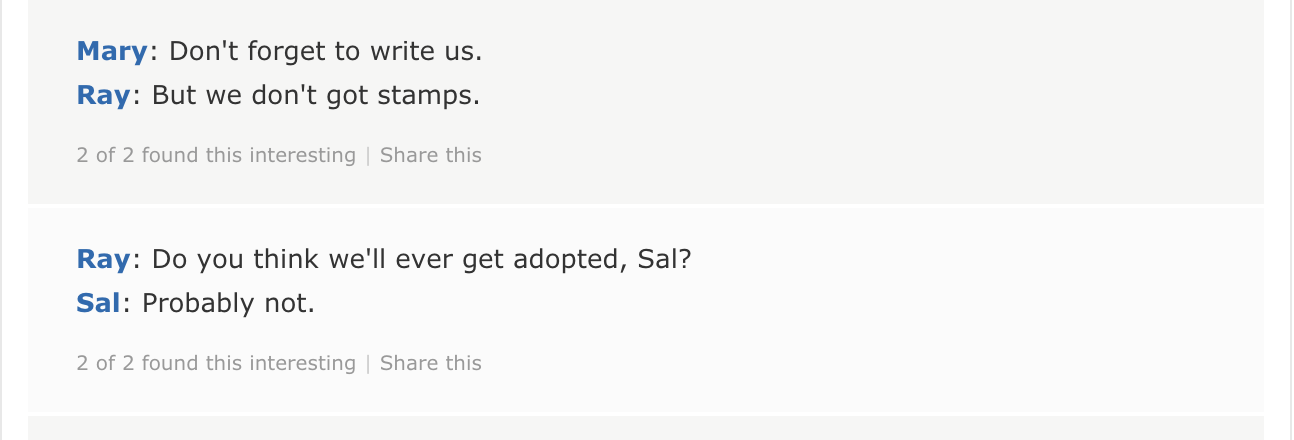Click the interesting count under the 'Probably not' quote
This screenshot has height=440, width=1294.
pyautogui.click(x=216, y=363)
